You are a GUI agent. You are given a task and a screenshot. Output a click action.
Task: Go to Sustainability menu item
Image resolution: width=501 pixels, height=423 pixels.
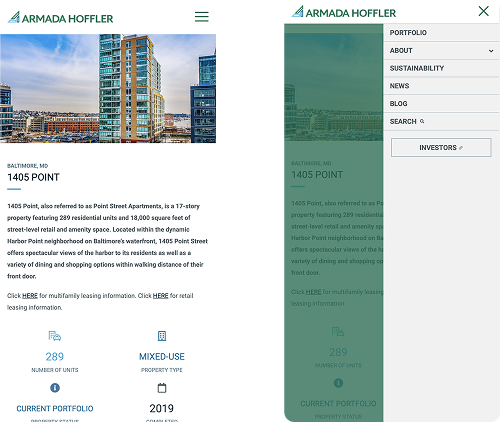(441, 68)
